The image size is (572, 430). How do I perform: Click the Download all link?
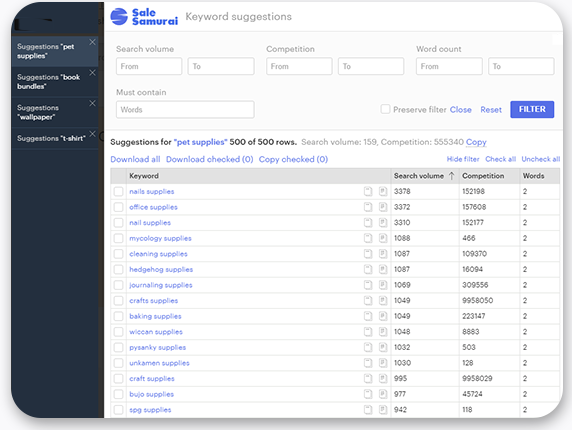click(x=135, y=159)
